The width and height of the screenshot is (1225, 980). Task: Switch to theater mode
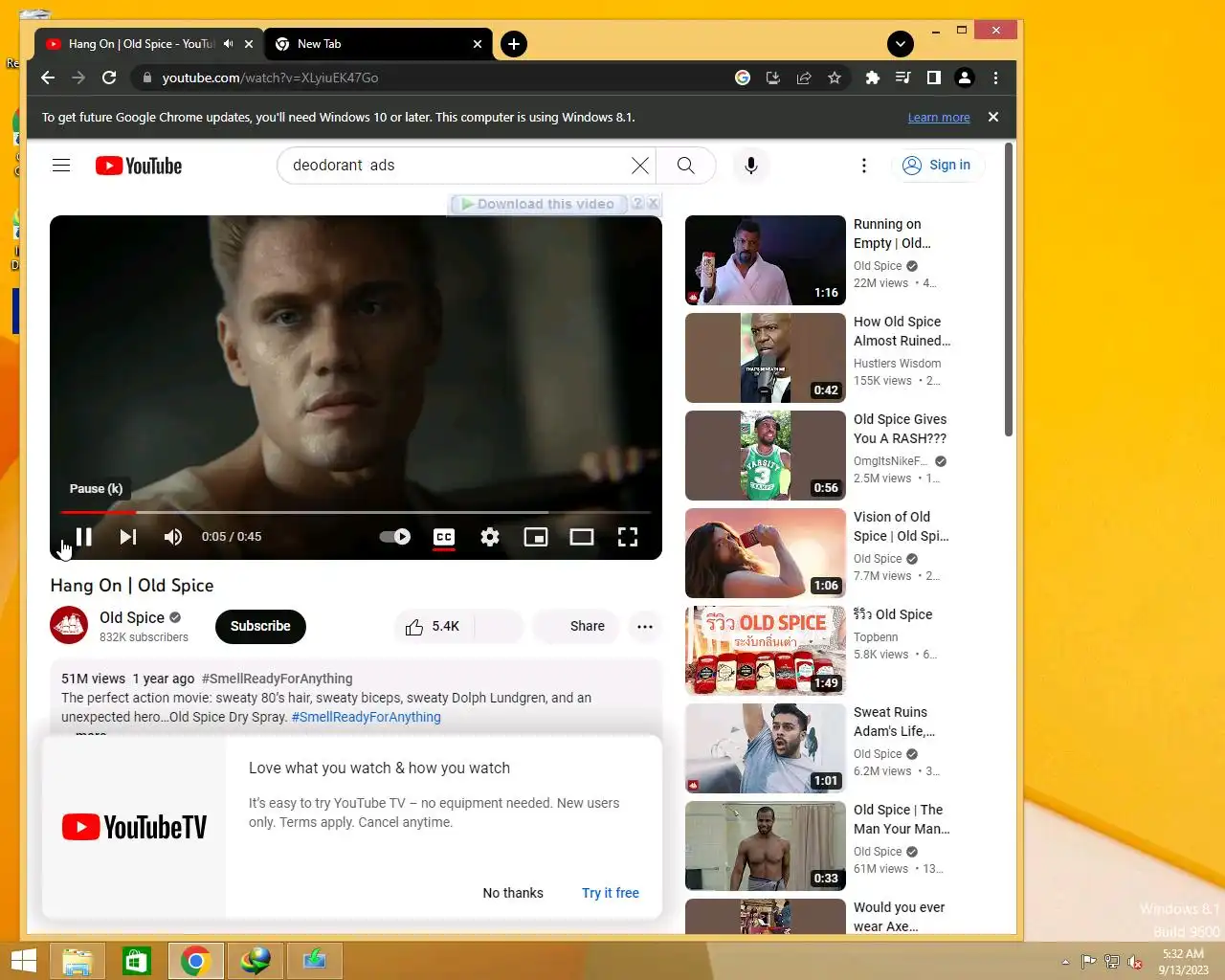(x=582, y=537)
